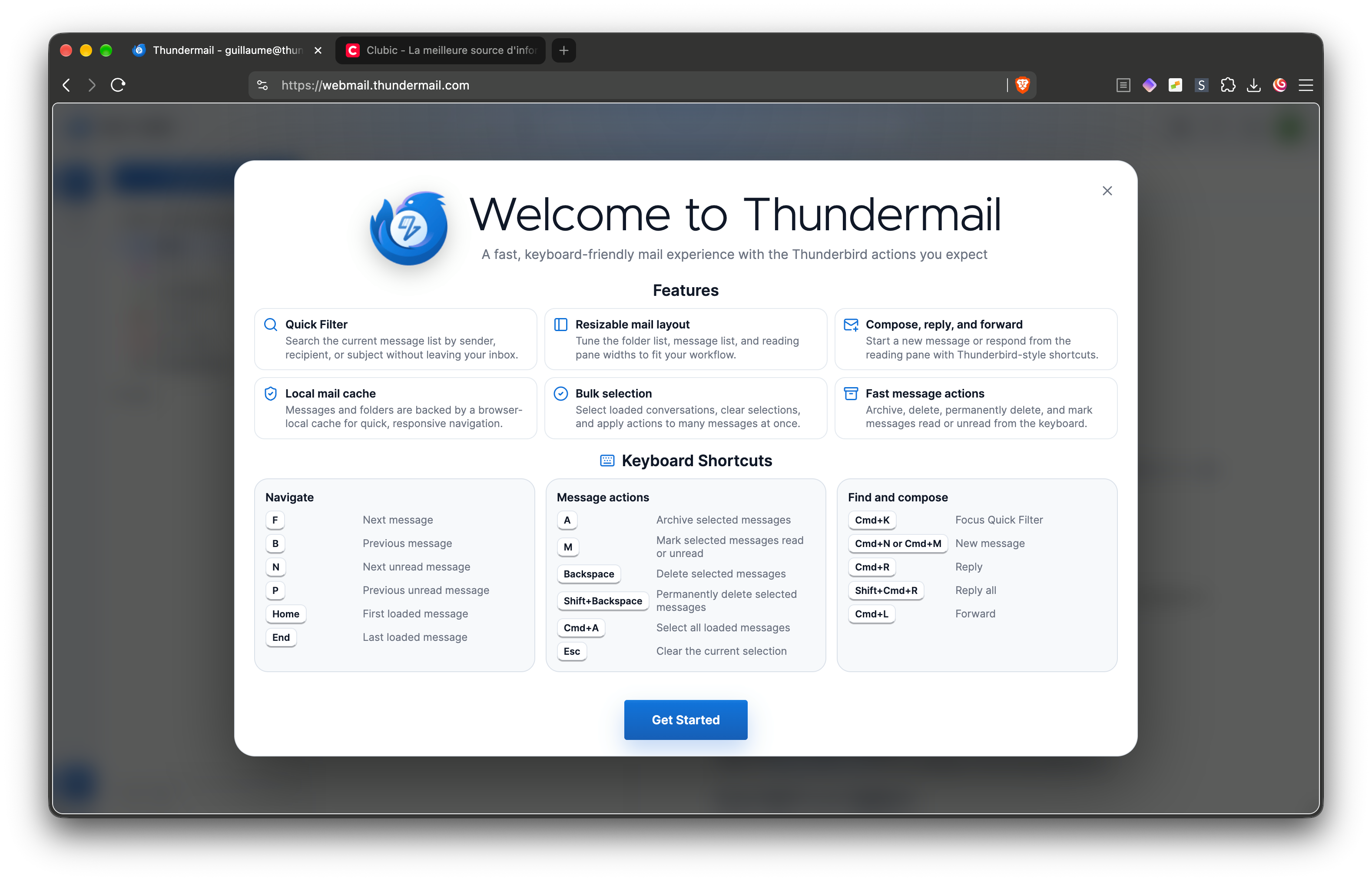Image resolution: width=1372 pixels, height=882 pixels.
Task: Click the "Archive selected messages" text
Action: click(723, 520)
